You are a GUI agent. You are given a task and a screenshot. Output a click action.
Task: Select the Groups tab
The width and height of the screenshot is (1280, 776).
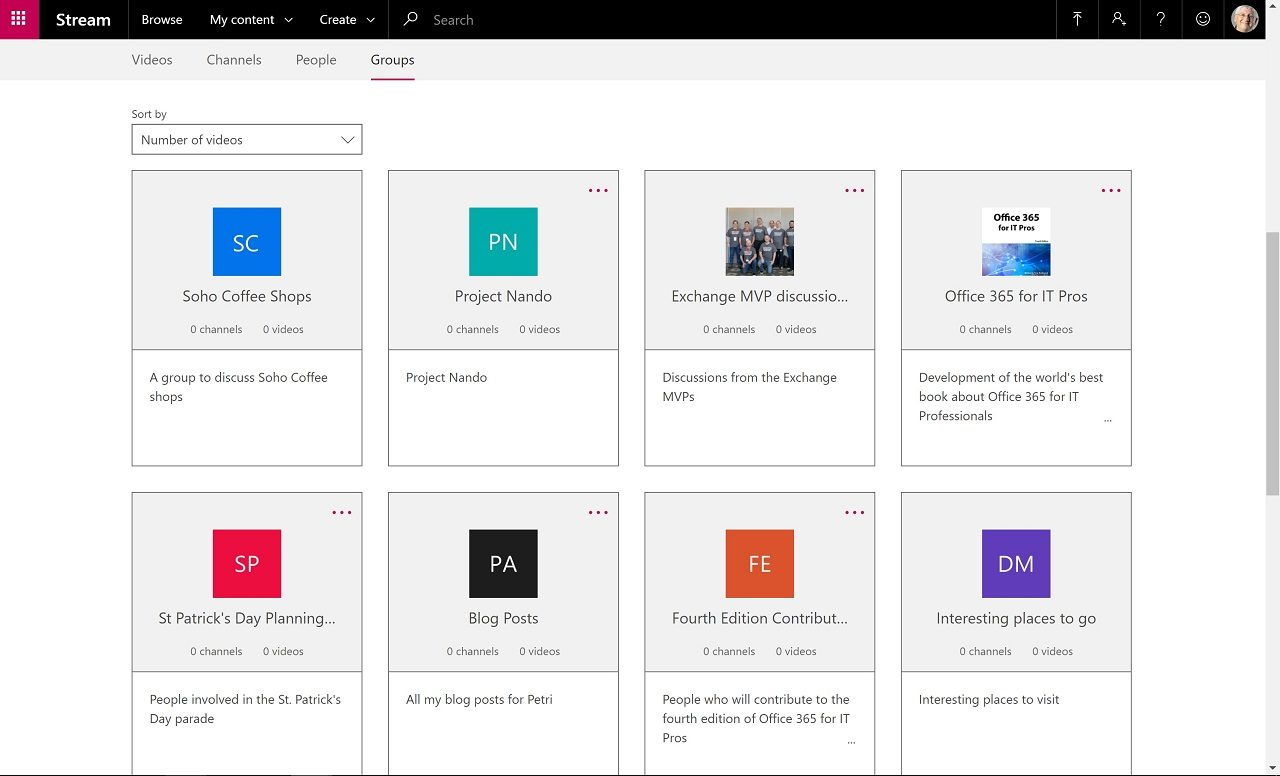click(392, 60)
